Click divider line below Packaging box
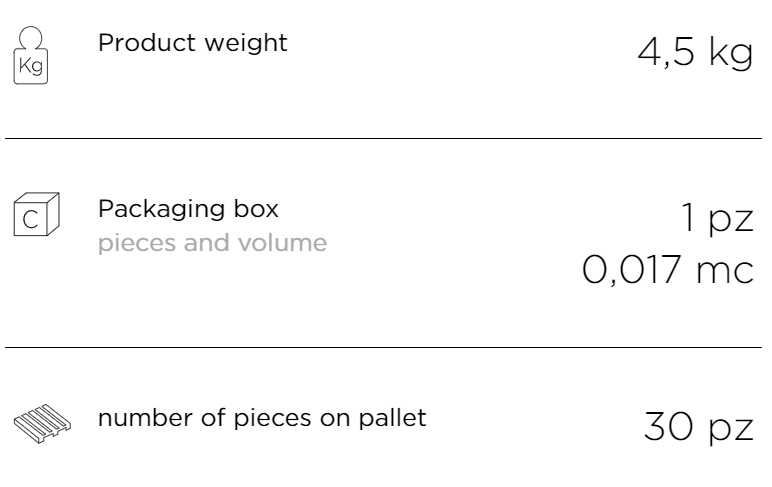The width and height of the screenshot is (772, 487). point(384,347)
